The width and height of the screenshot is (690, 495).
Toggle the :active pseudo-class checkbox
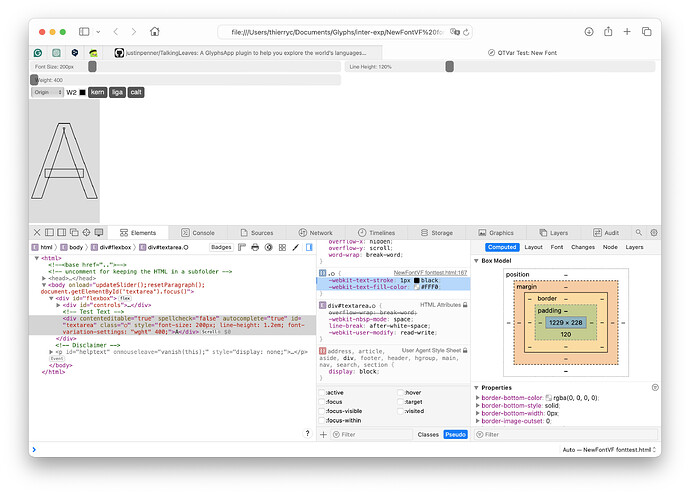tap(322, 392)
